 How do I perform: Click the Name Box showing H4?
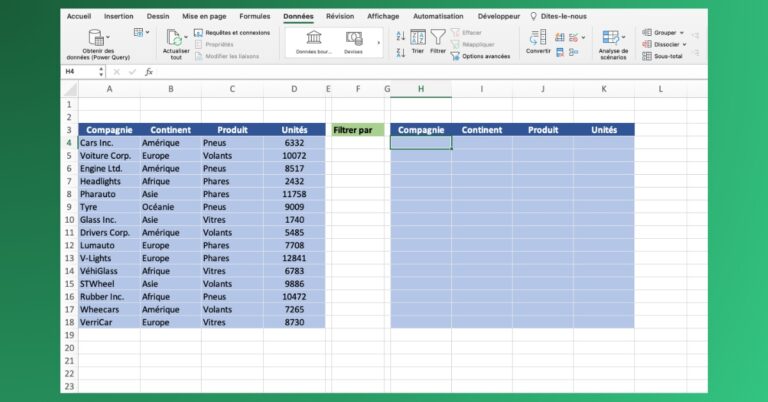click(80, 72)
